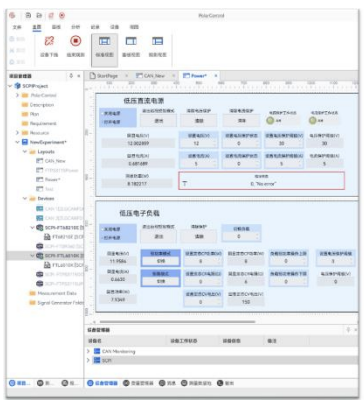Select 打开电源 in the 低压直流电源 panel

point(112,122)
